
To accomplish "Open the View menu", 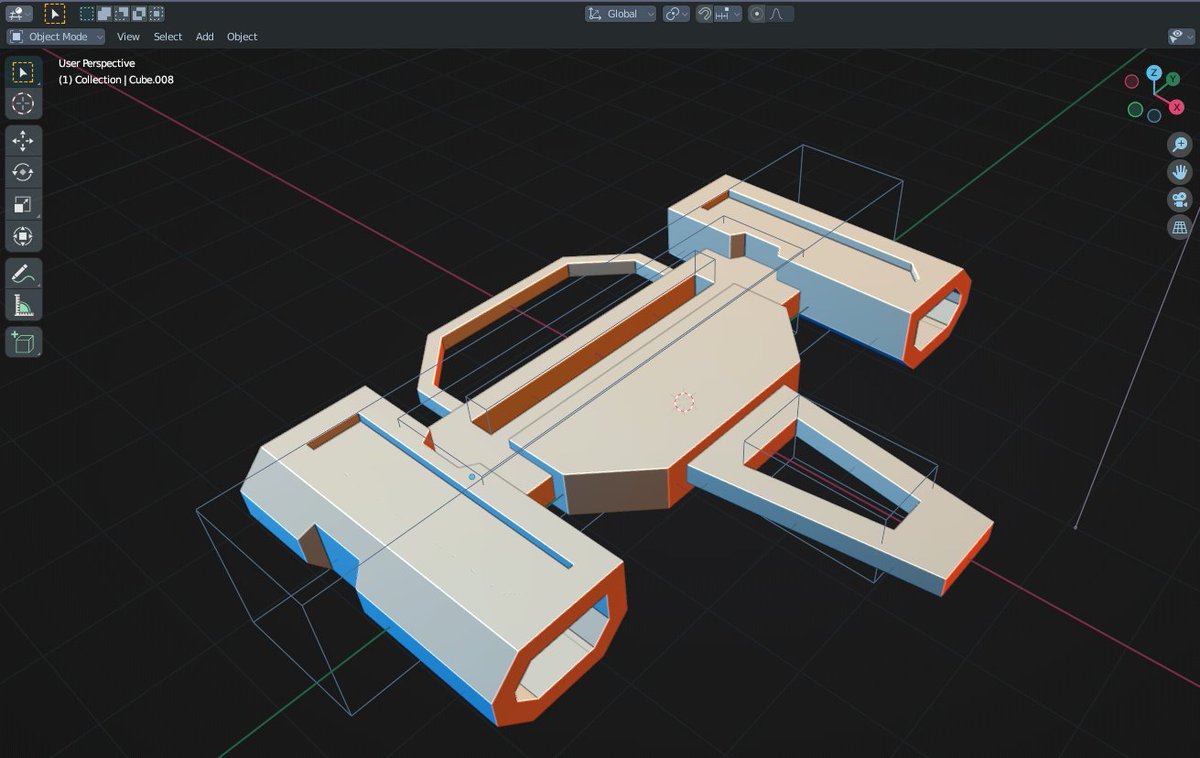I will tap(128, 37).
